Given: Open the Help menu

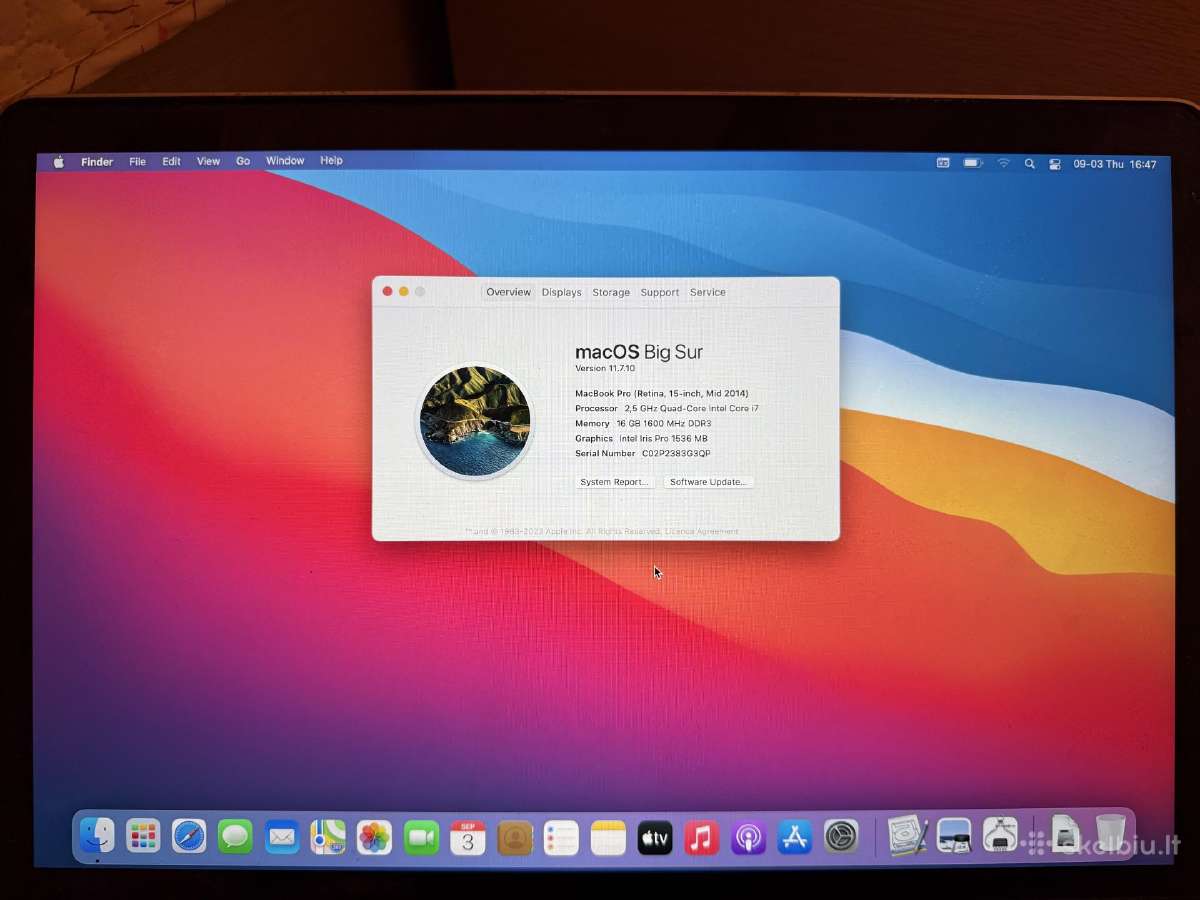Looking at the screenshot, I should (331, 160).
